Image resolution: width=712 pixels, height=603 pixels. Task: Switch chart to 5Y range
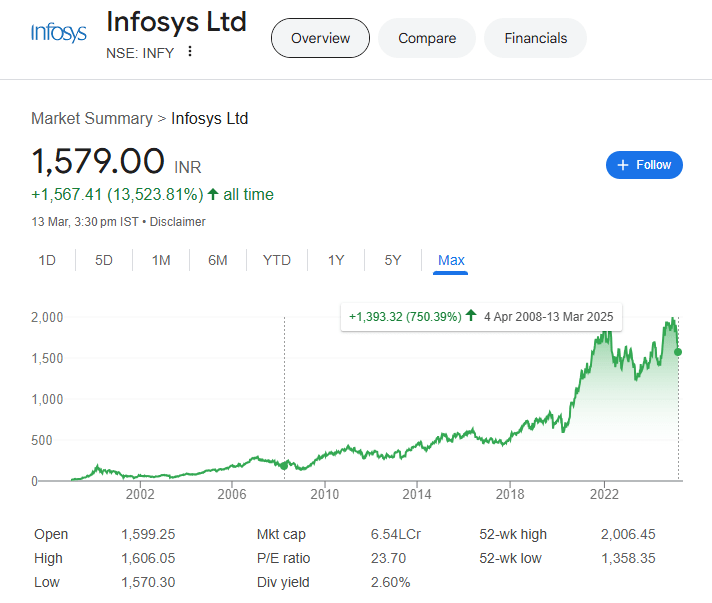pyautogui.click(x=393, y=260)
